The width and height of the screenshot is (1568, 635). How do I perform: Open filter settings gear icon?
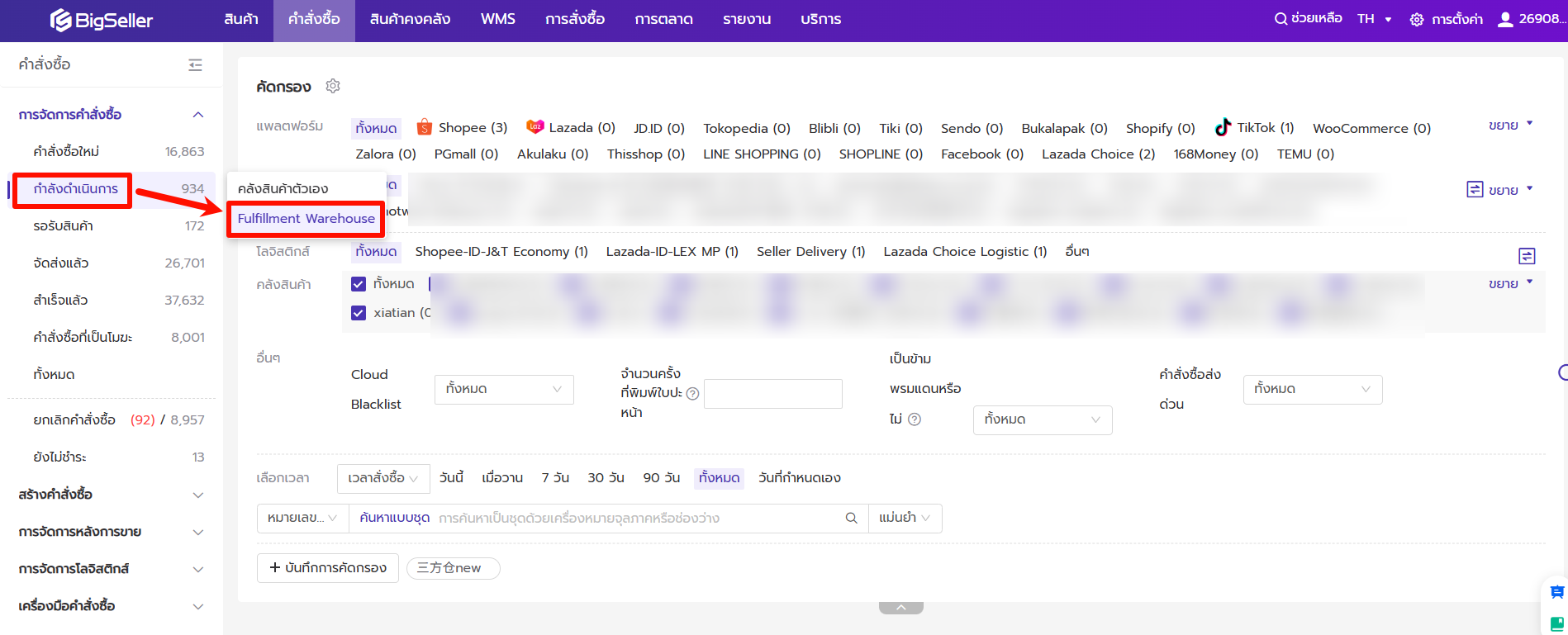pos(333,86)
